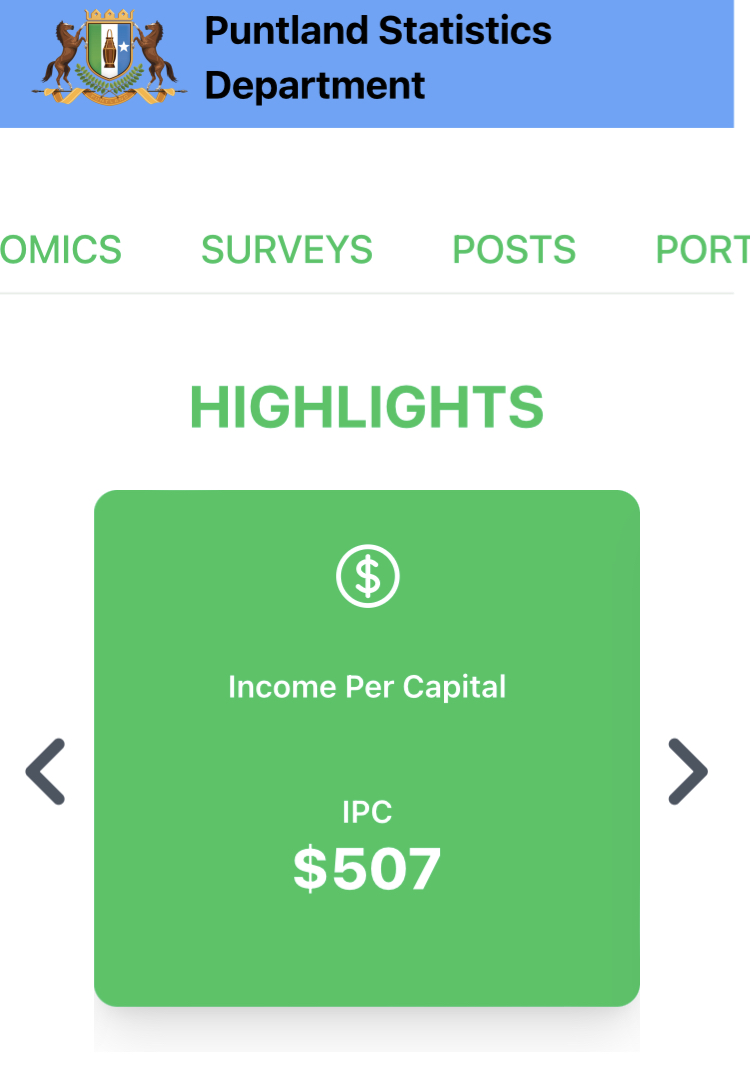Go to previous highlight with left chevron

(x=46, y=771)
